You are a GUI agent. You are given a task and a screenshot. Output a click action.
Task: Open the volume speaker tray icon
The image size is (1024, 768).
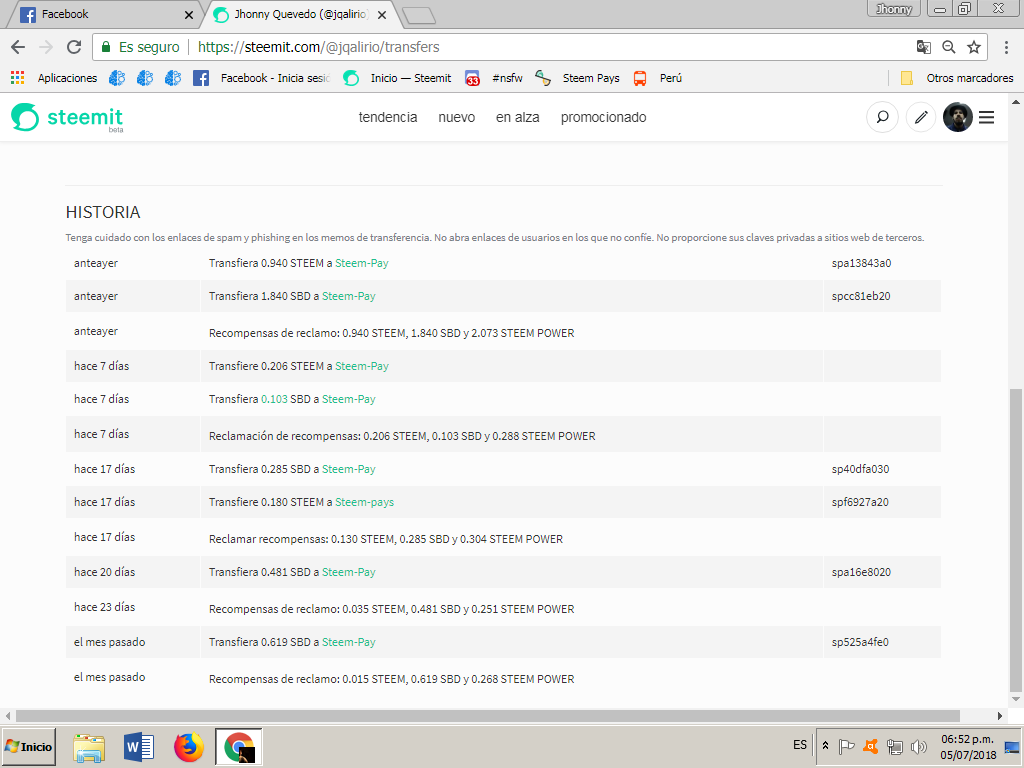pyautogui.click(x=919, y=746)
